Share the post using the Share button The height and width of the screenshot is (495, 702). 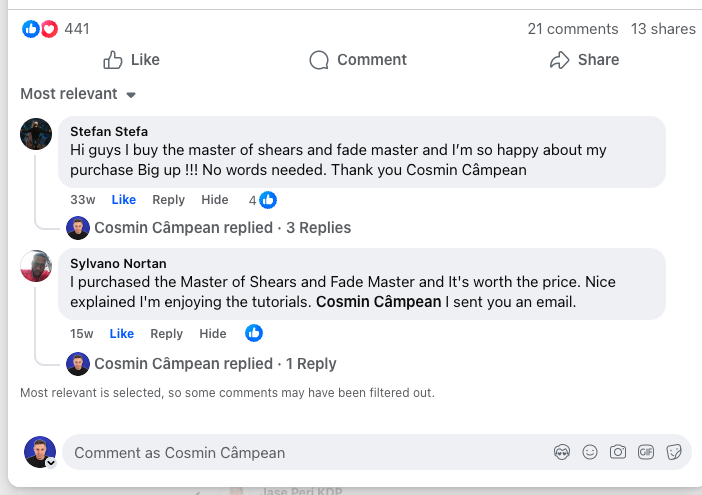pyautogui.click(x=584, y=60)
